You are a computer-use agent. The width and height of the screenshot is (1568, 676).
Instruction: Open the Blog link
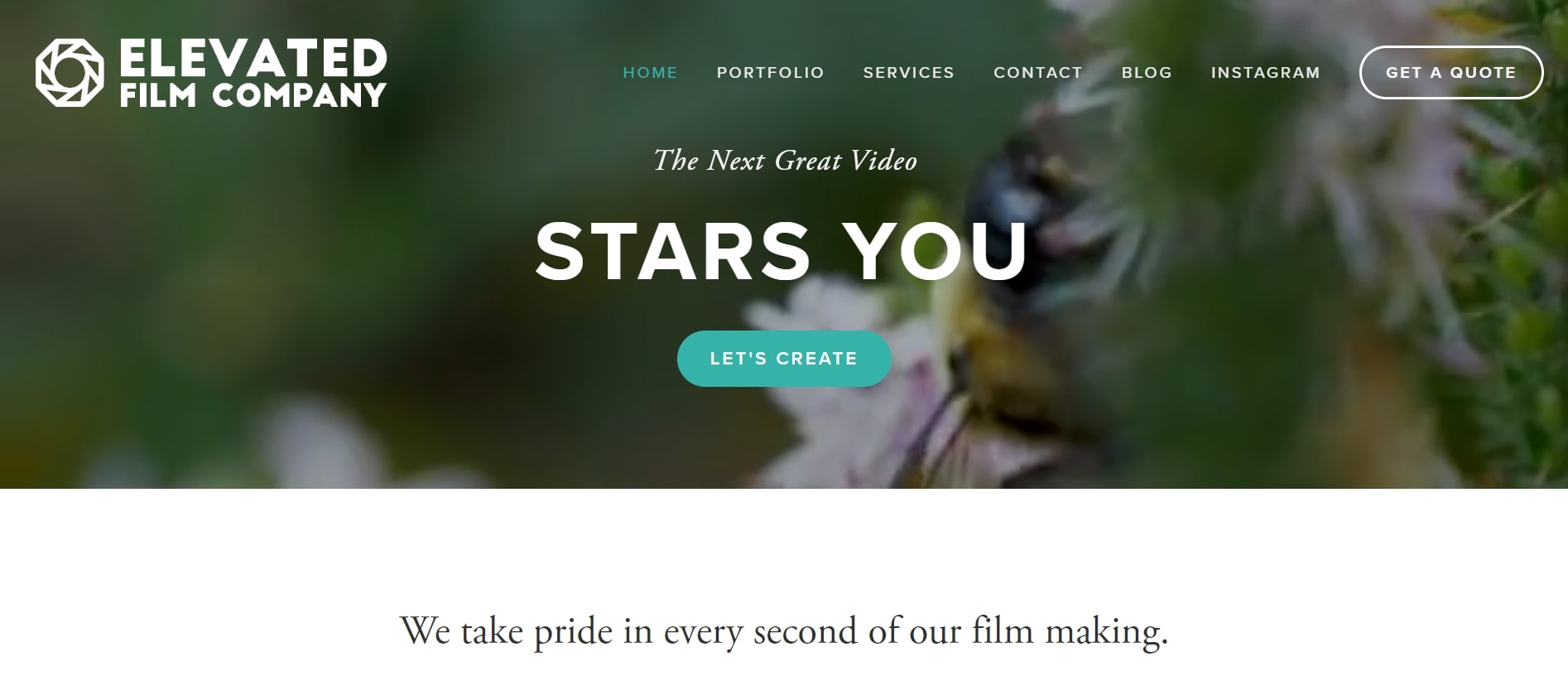coord(1147,73)
